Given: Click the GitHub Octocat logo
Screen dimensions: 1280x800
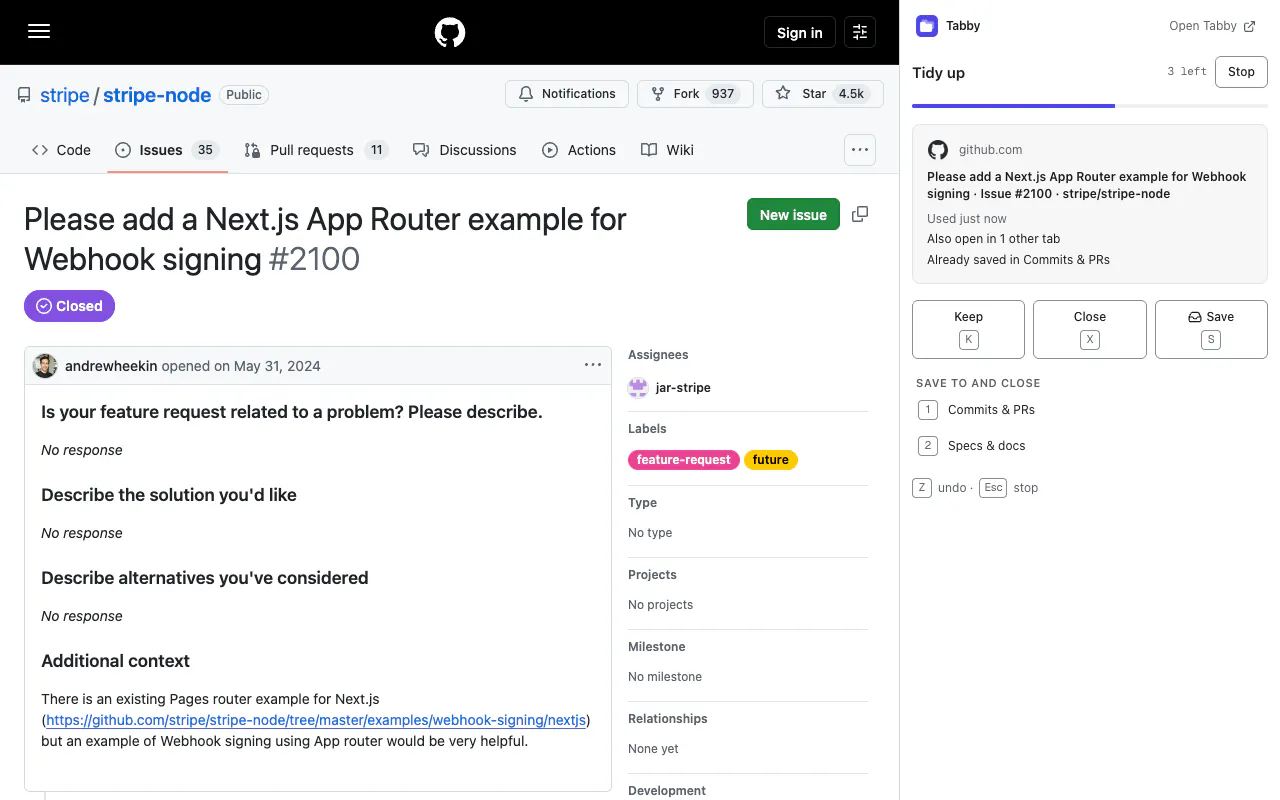Looking at the screenshot, I should 450,32.
